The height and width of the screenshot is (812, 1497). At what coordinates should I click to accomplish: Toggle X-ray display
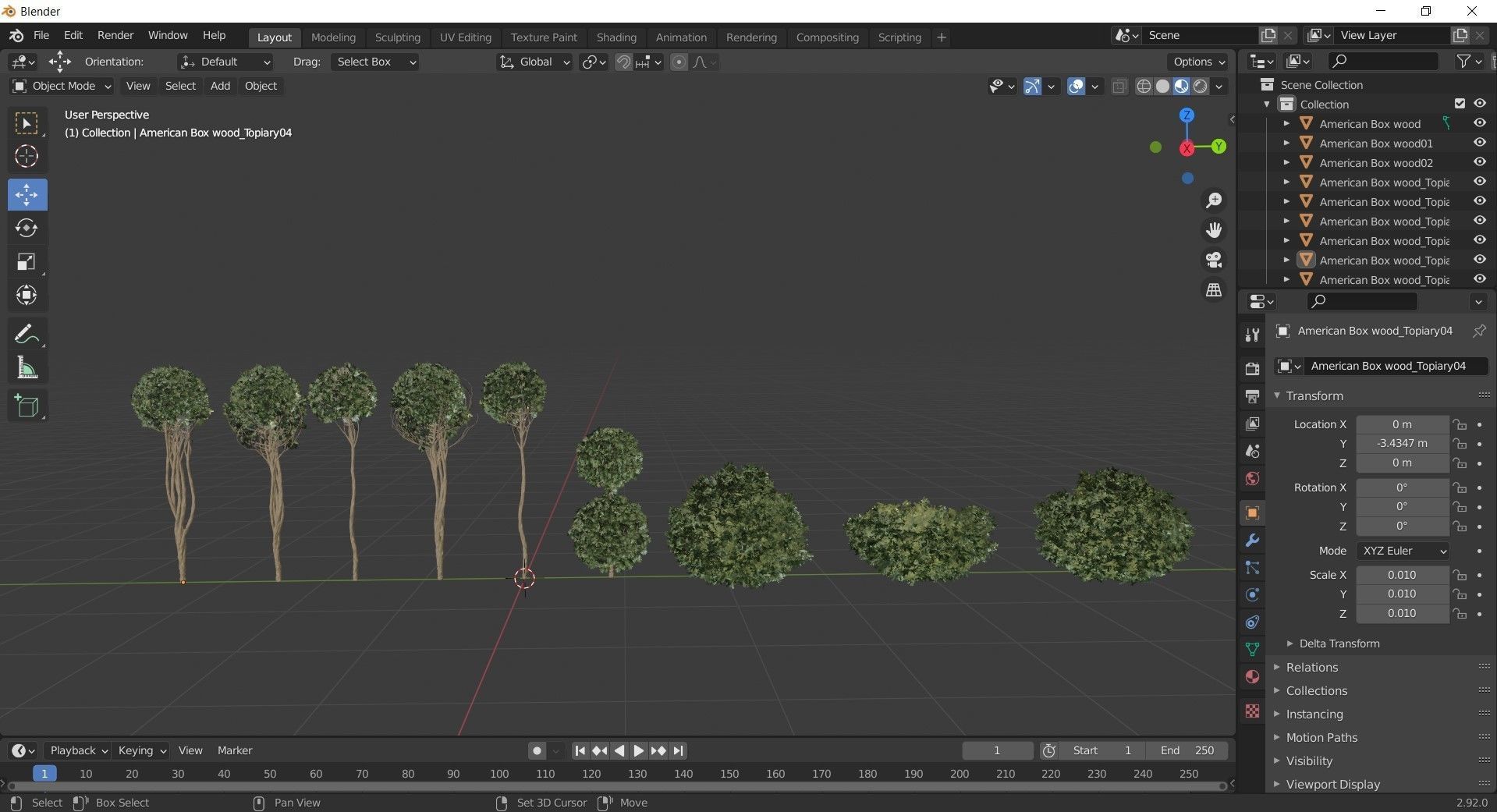coord(1119,87)
